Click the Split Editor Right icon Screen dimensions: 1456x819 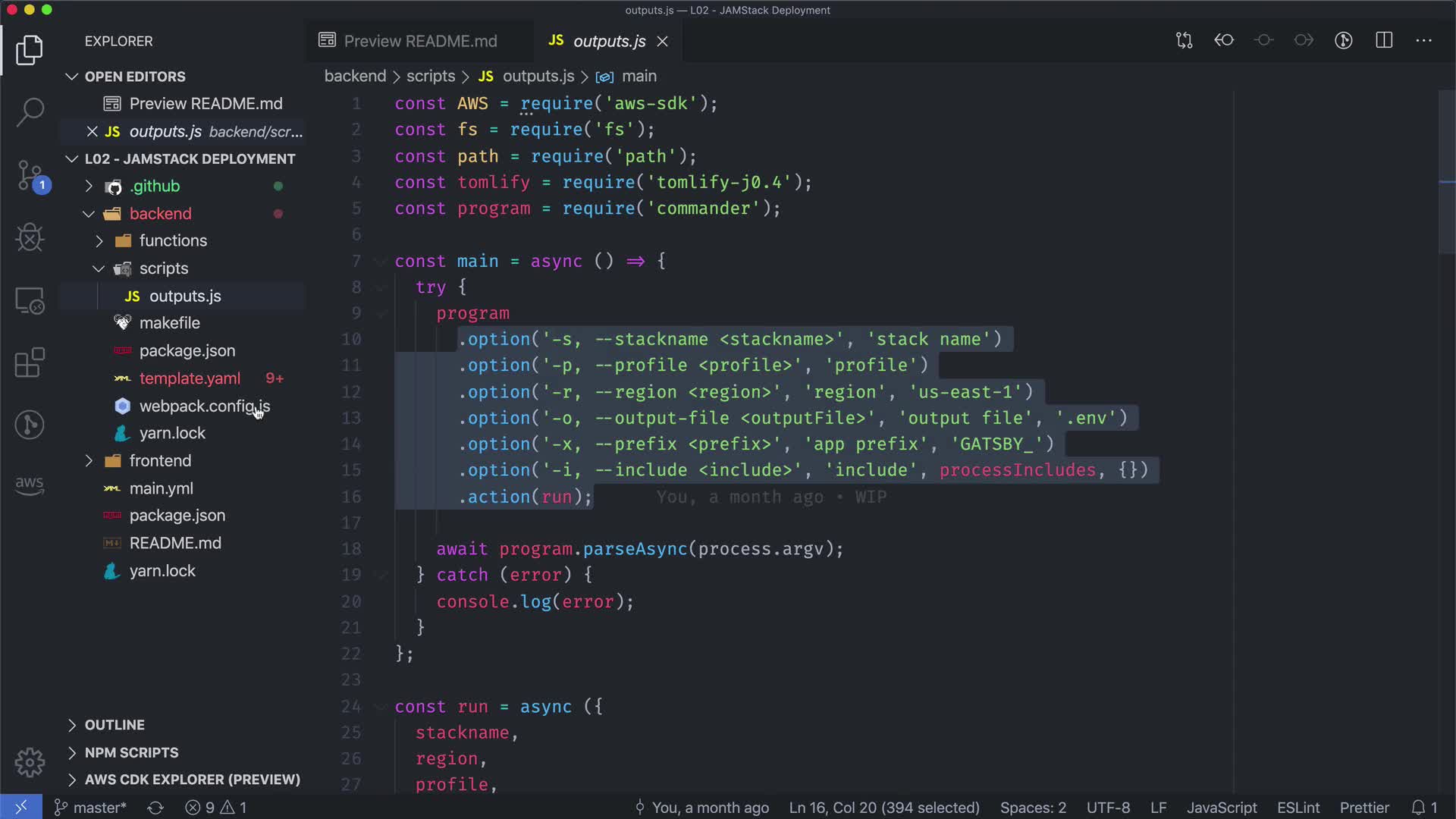point(1384,40)
